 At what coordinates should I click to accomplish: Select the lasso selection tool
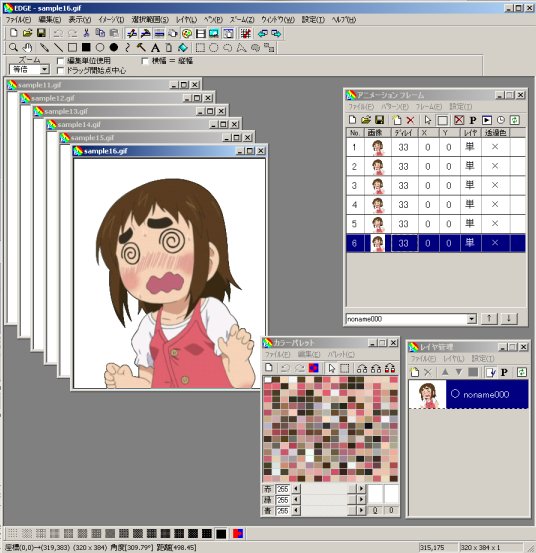[x=228, y=48]
